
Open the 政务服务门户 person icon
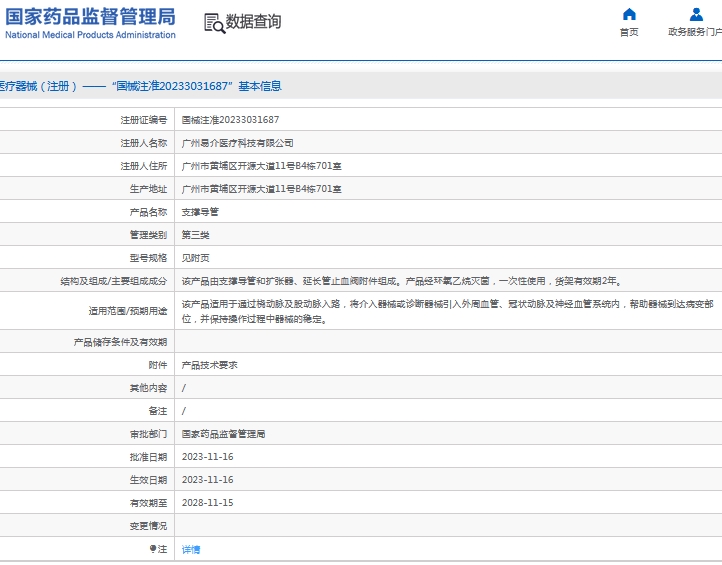[x=696, y=14]
